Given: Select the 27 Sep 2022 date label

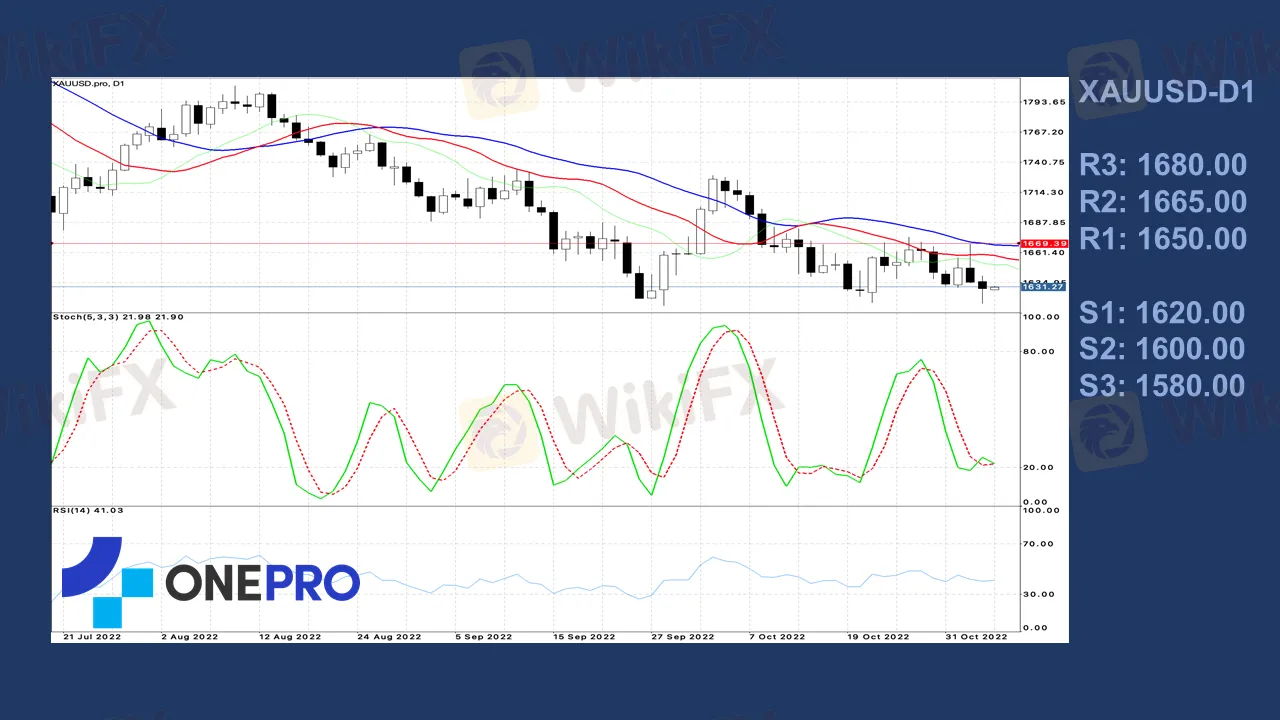Looking at the screenshot, I should (682, 636).
